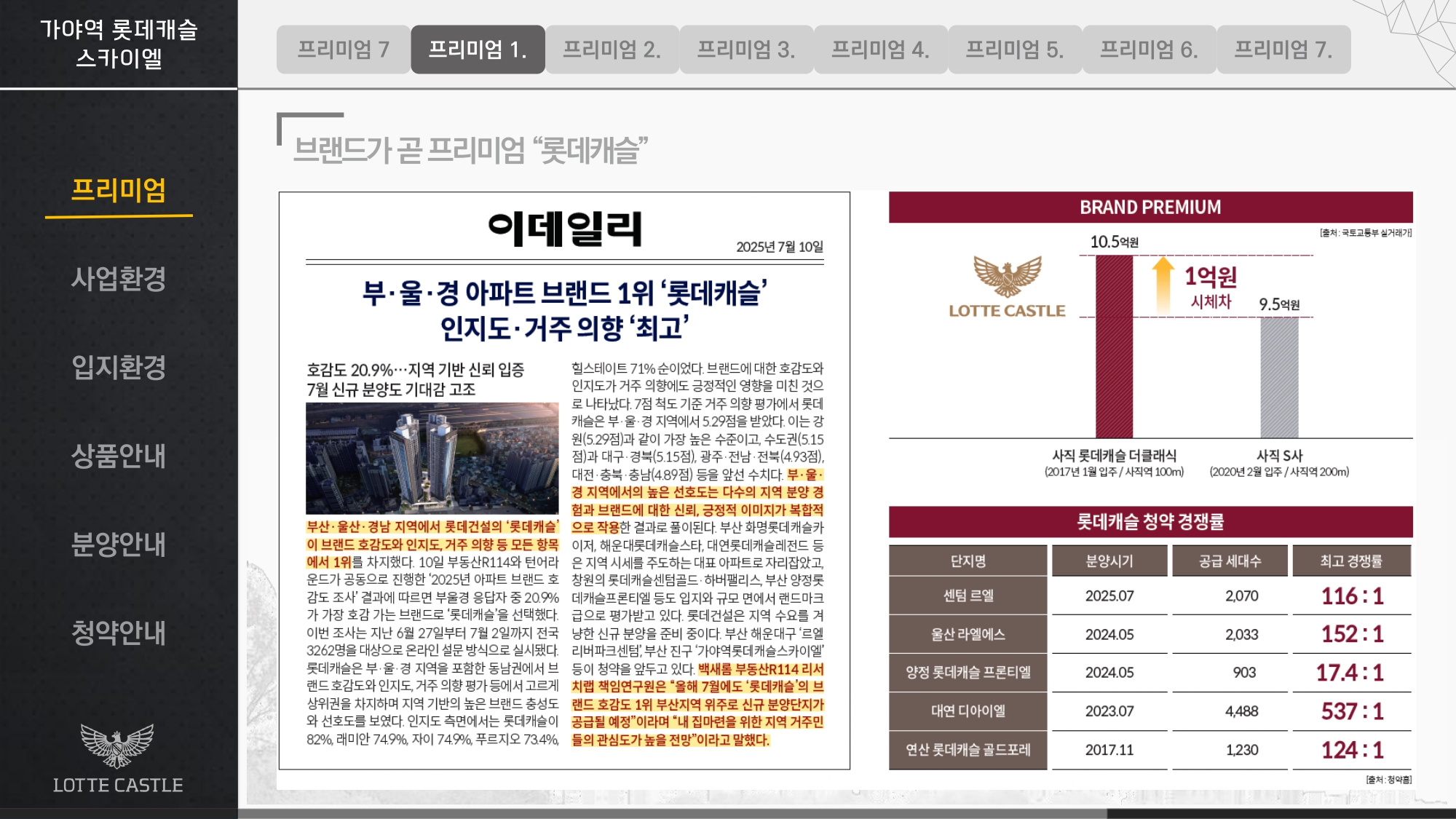This screenshot has height=819, width=1456.
Task: Click the 센텀 르엘 table row label
Action: coord(968,596)
